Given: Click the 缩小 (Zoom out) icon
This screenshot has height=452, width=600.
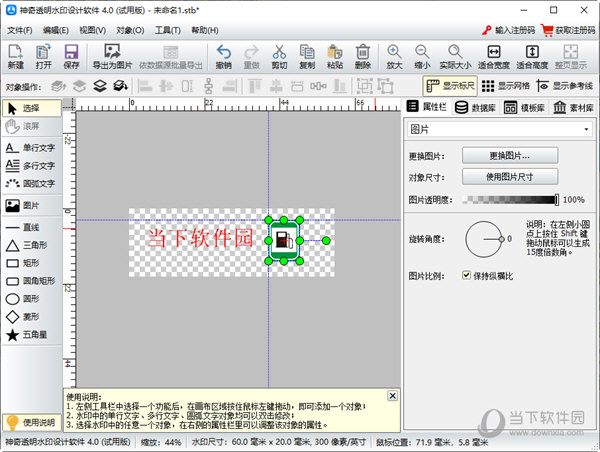Looking at the screenshot, I should [422, 57].
